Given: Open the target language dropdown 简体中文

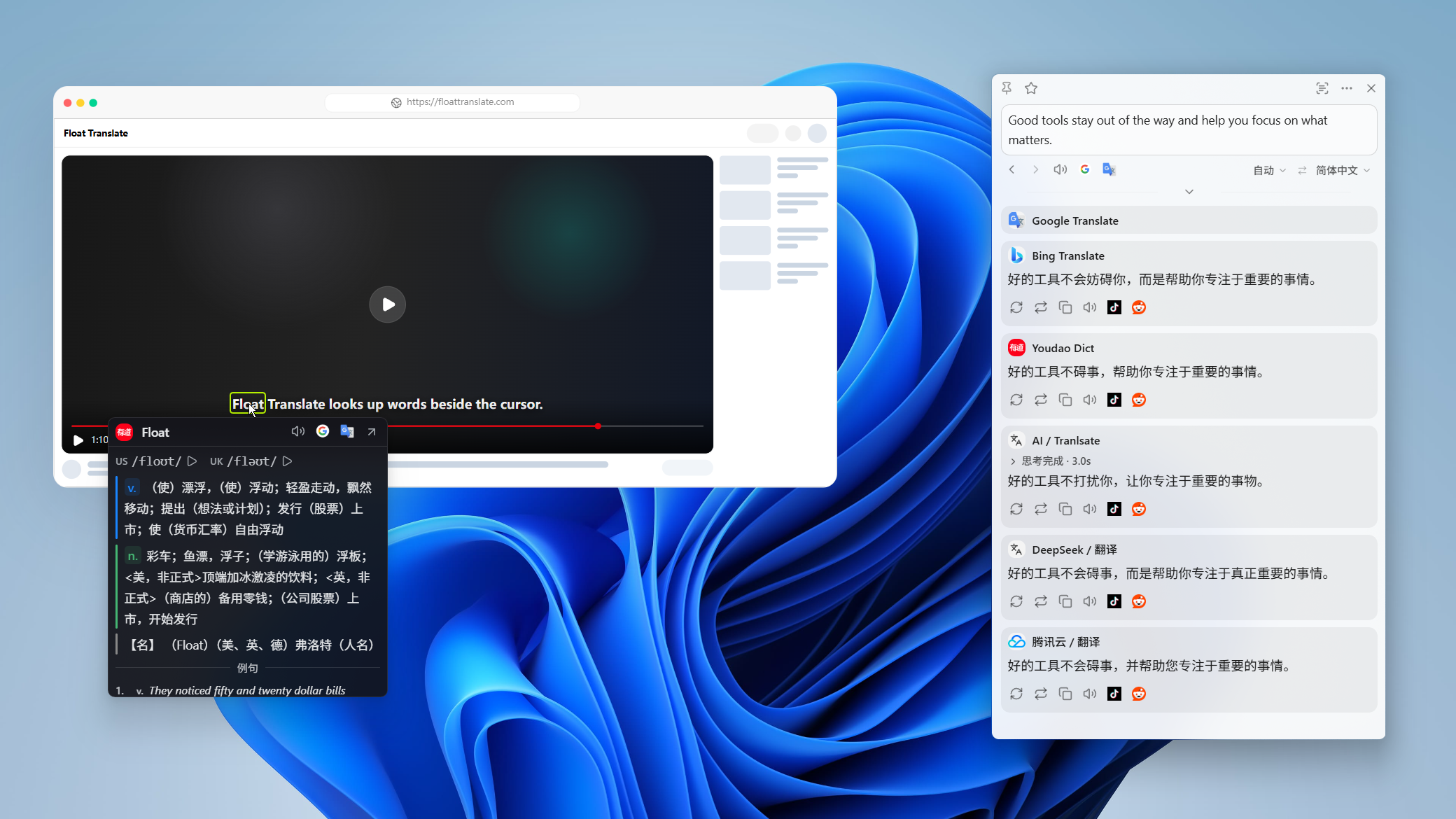Looking at the screenshot, I should click(1343, 170).
